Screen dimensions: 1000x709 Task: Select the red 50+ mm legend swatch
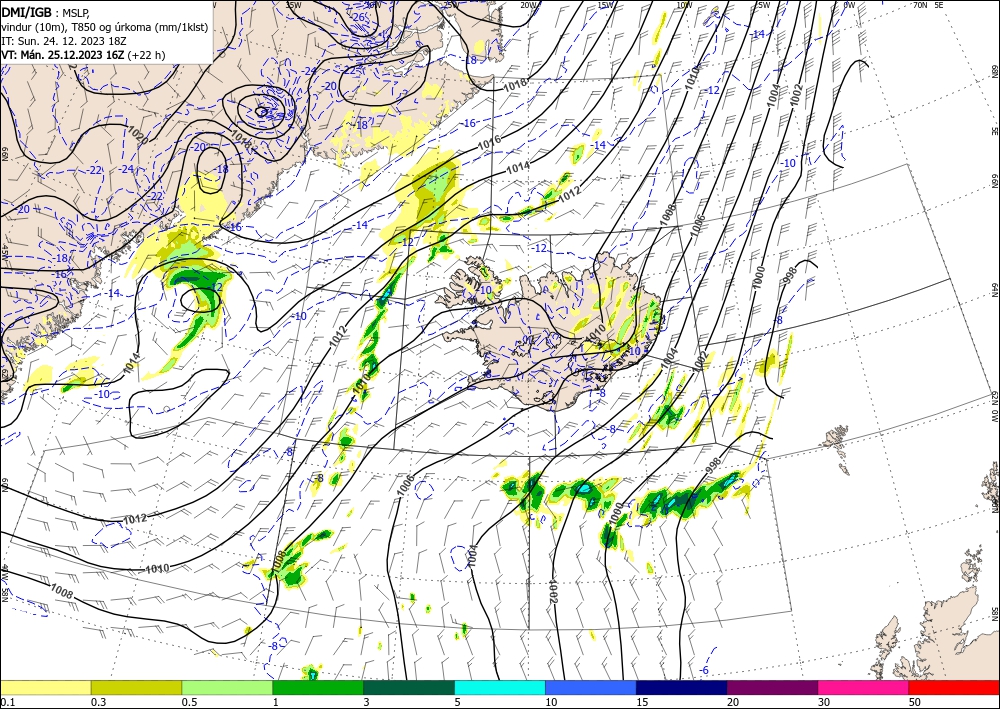pyautogui.click(x=954, y=687)
